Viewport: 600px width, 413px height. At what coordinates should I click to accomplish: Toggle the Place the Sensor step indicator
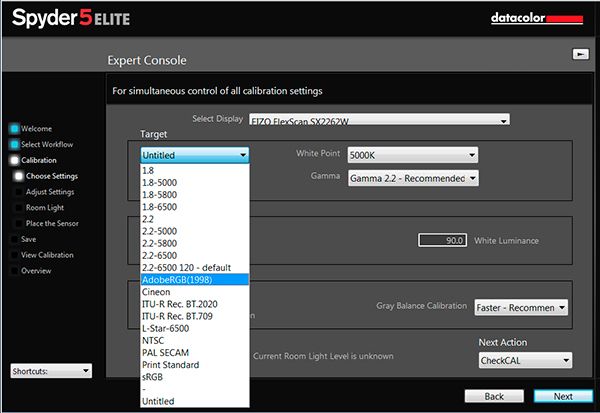click(19, 223)
